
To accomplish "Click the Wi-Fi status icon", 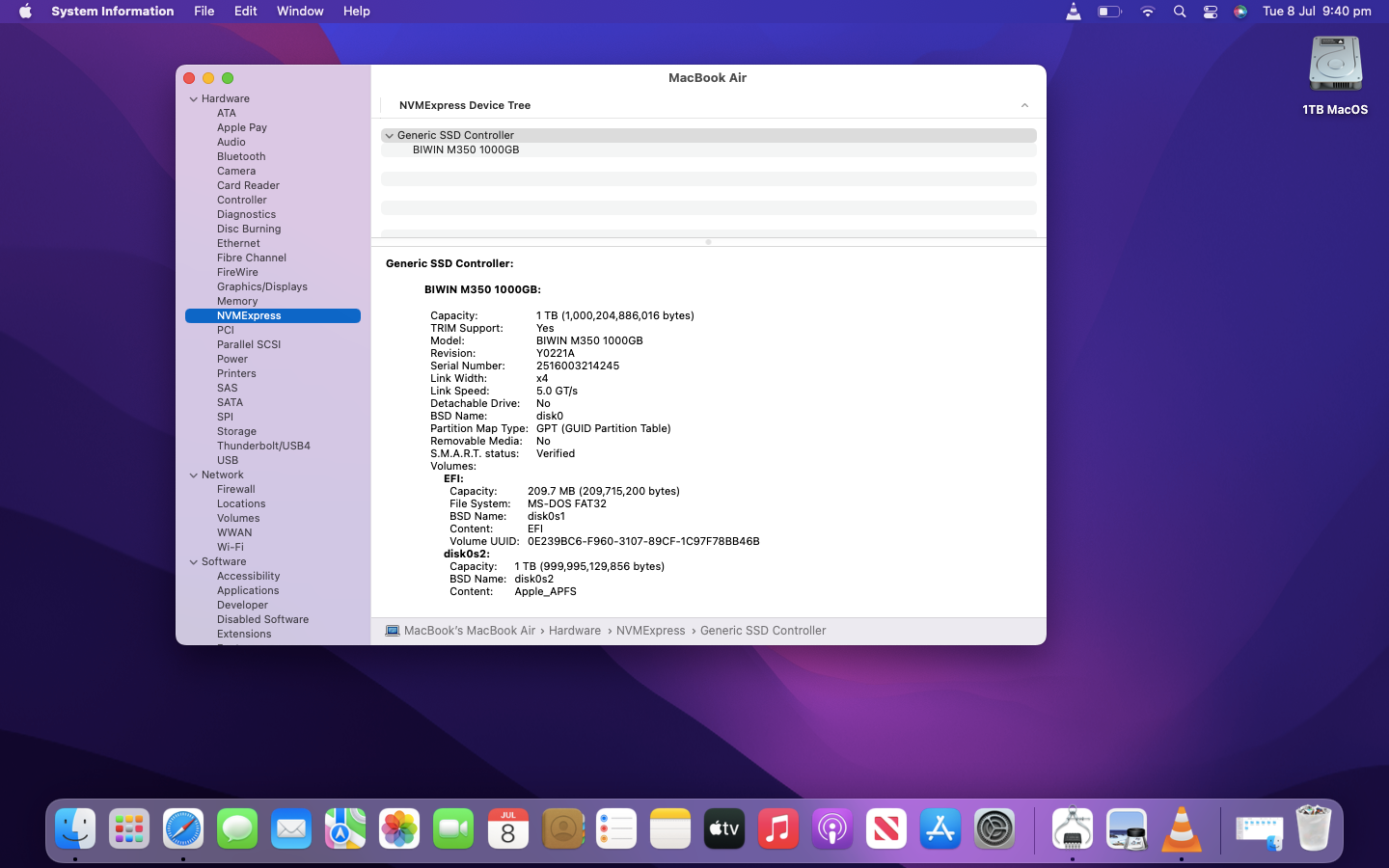I will [1147, 12].
